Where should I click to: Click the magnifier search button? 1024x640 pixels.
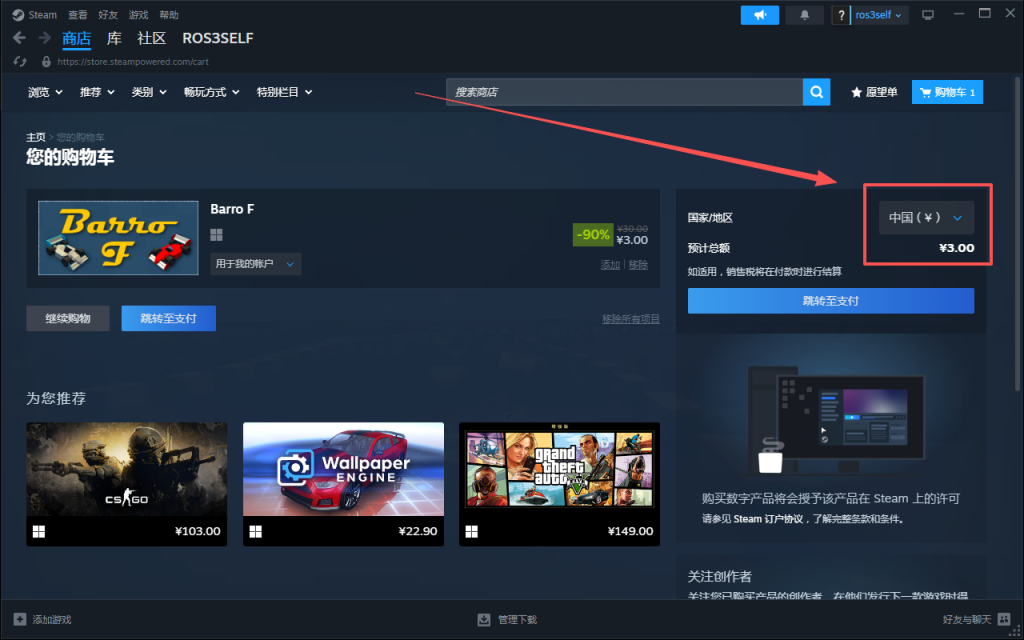816,92
